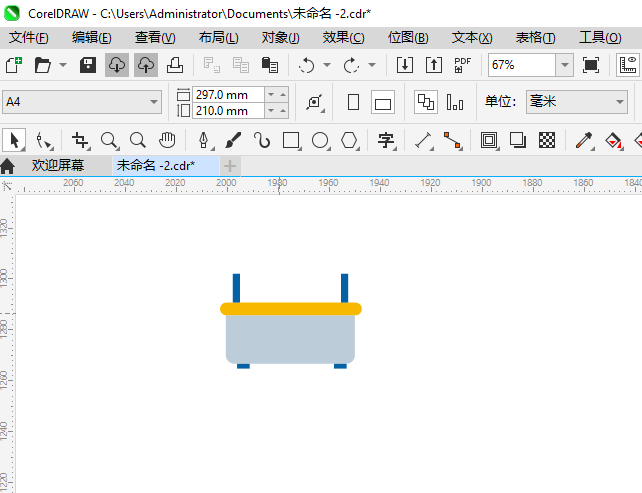Click the page width field 297.0 mm
The height and width of the screenshot is (493, 642).
[x=228, y=95]
